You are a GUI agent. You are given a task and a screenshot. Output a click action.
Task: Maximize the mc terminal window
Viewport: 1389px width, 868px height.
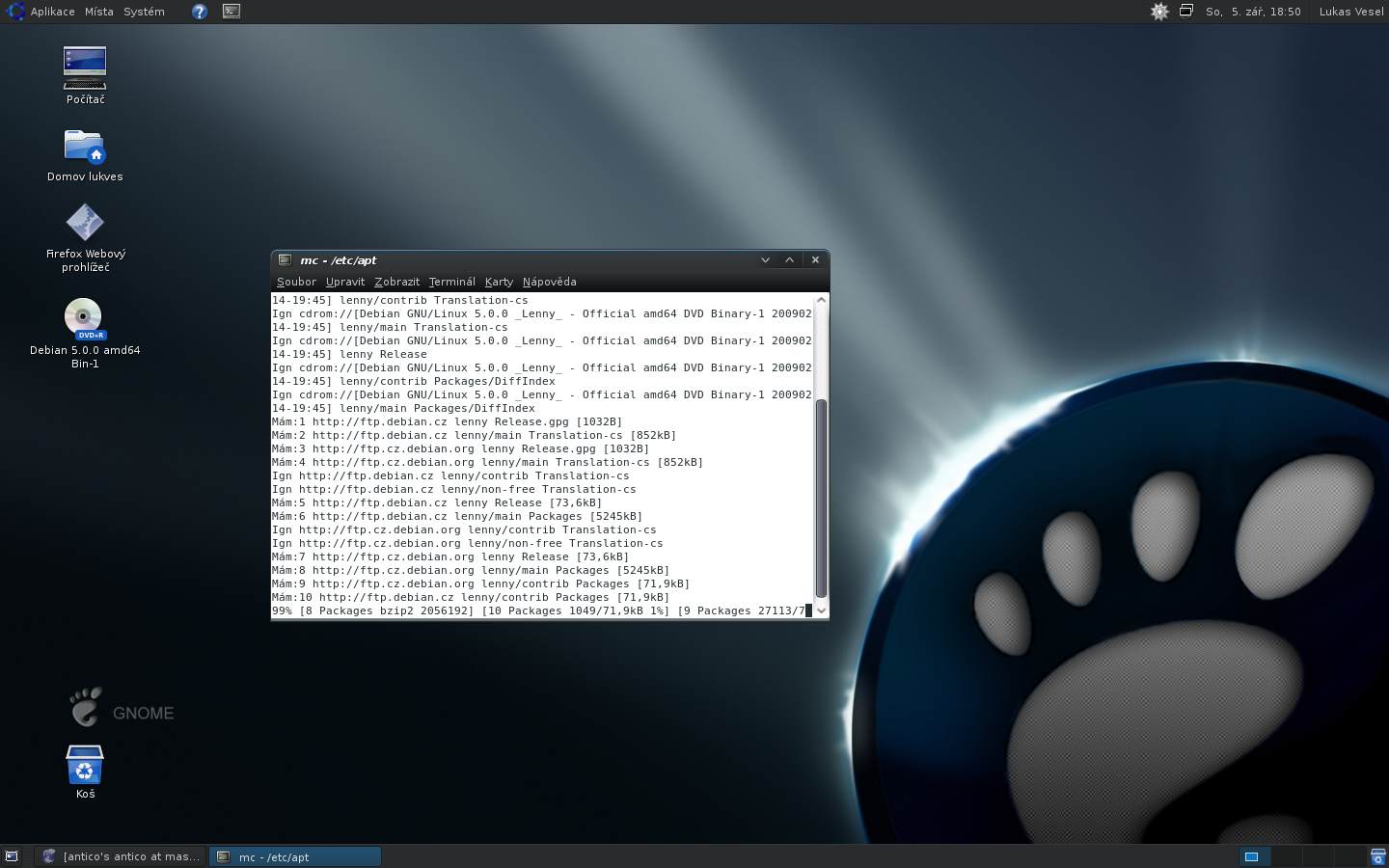click(x=790, y=259)
